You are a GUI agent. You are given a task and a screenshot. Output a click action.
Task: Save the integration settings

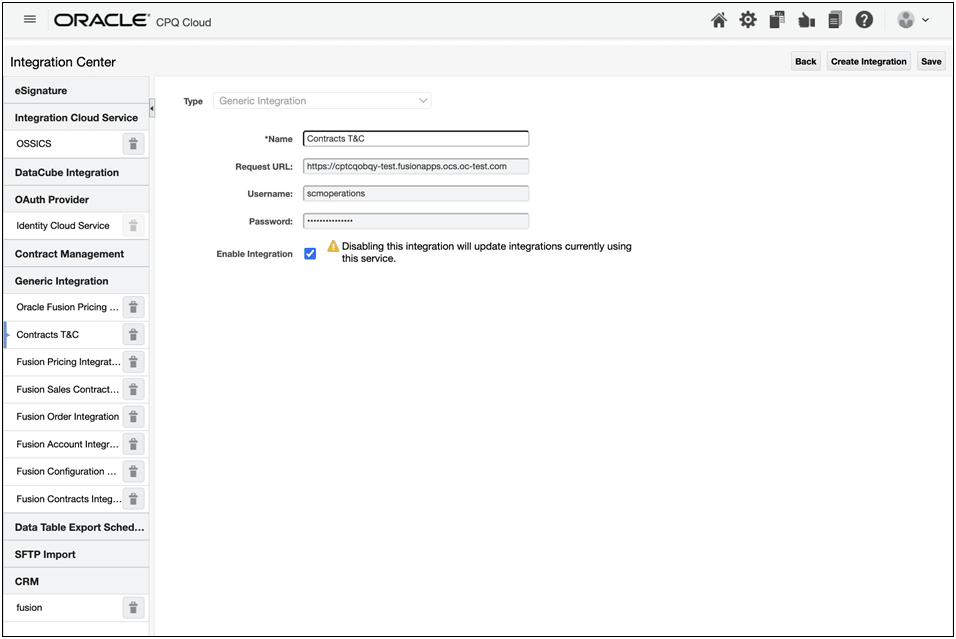point(931,62)
